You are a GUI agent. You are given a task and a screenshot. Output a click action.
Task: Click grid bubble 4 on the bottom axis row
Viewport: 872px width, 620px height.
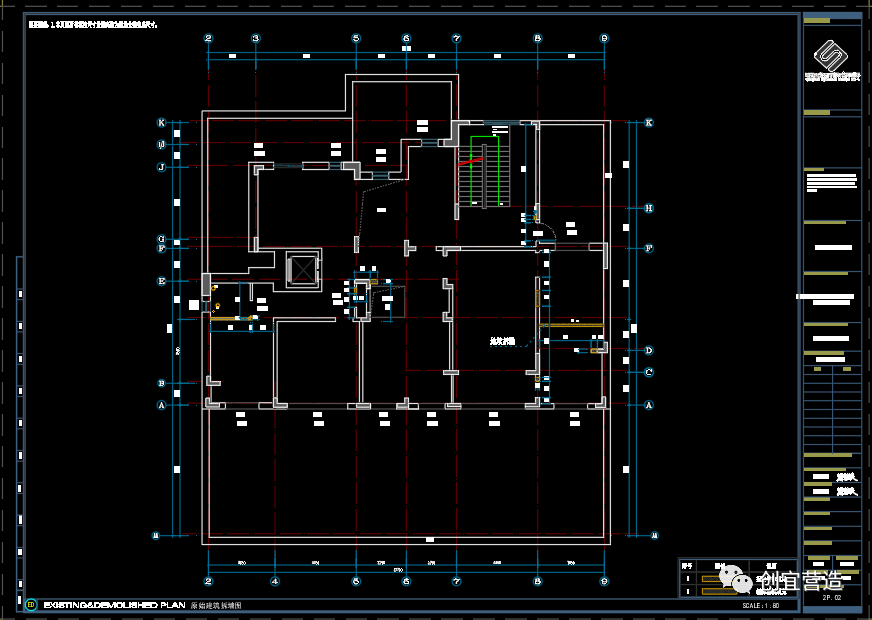[275, 581]
